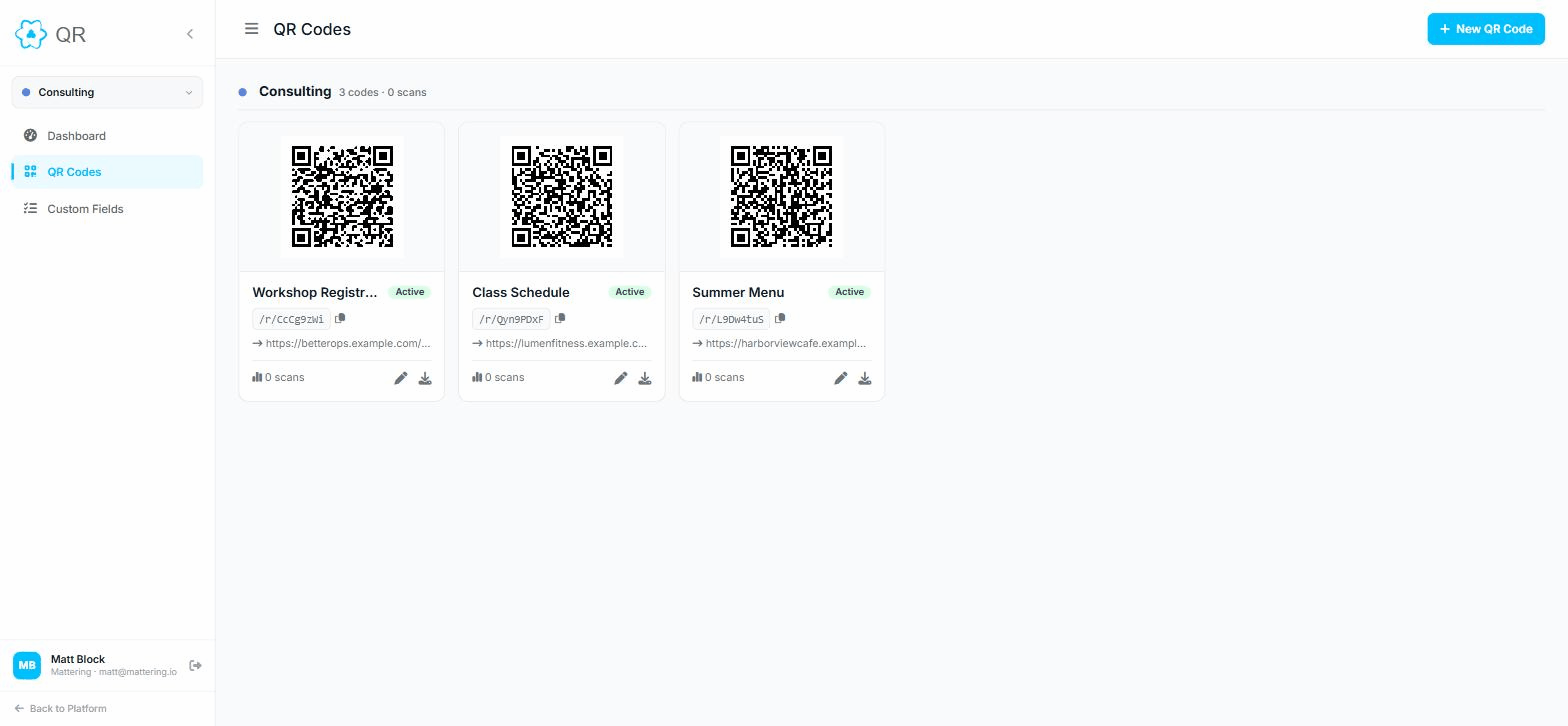Click the QR app logo icon

point(31,34)
